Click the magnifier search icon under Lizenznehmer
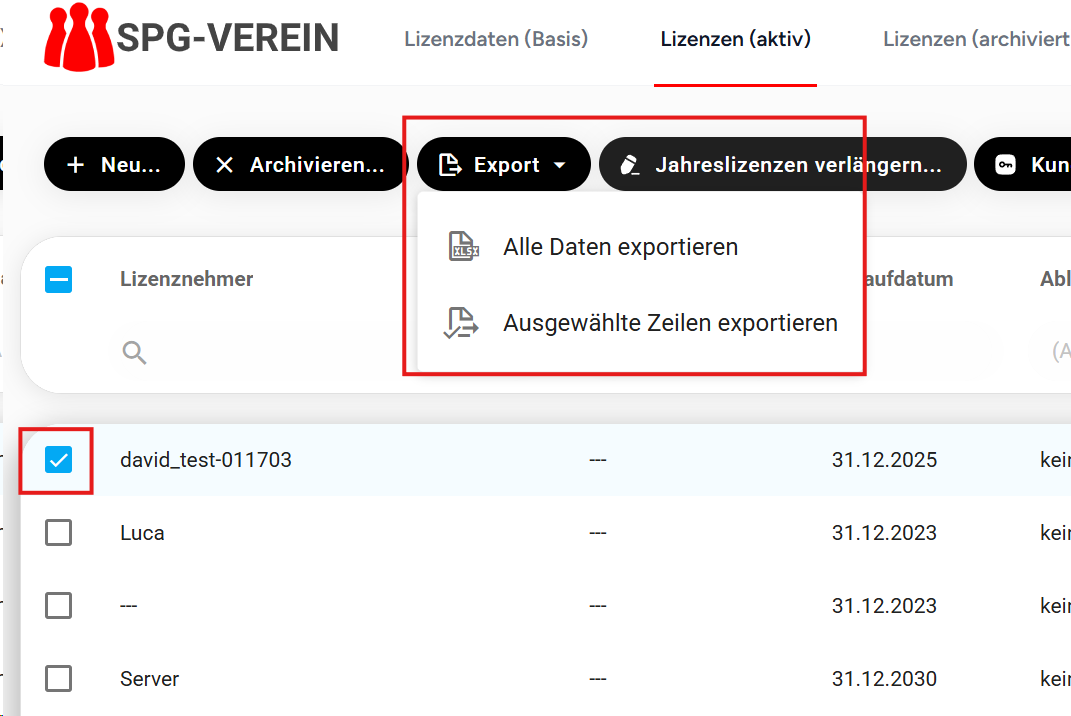Image resolution: width=1071 pixels, height=716 pixels. [x=134, y=351]
